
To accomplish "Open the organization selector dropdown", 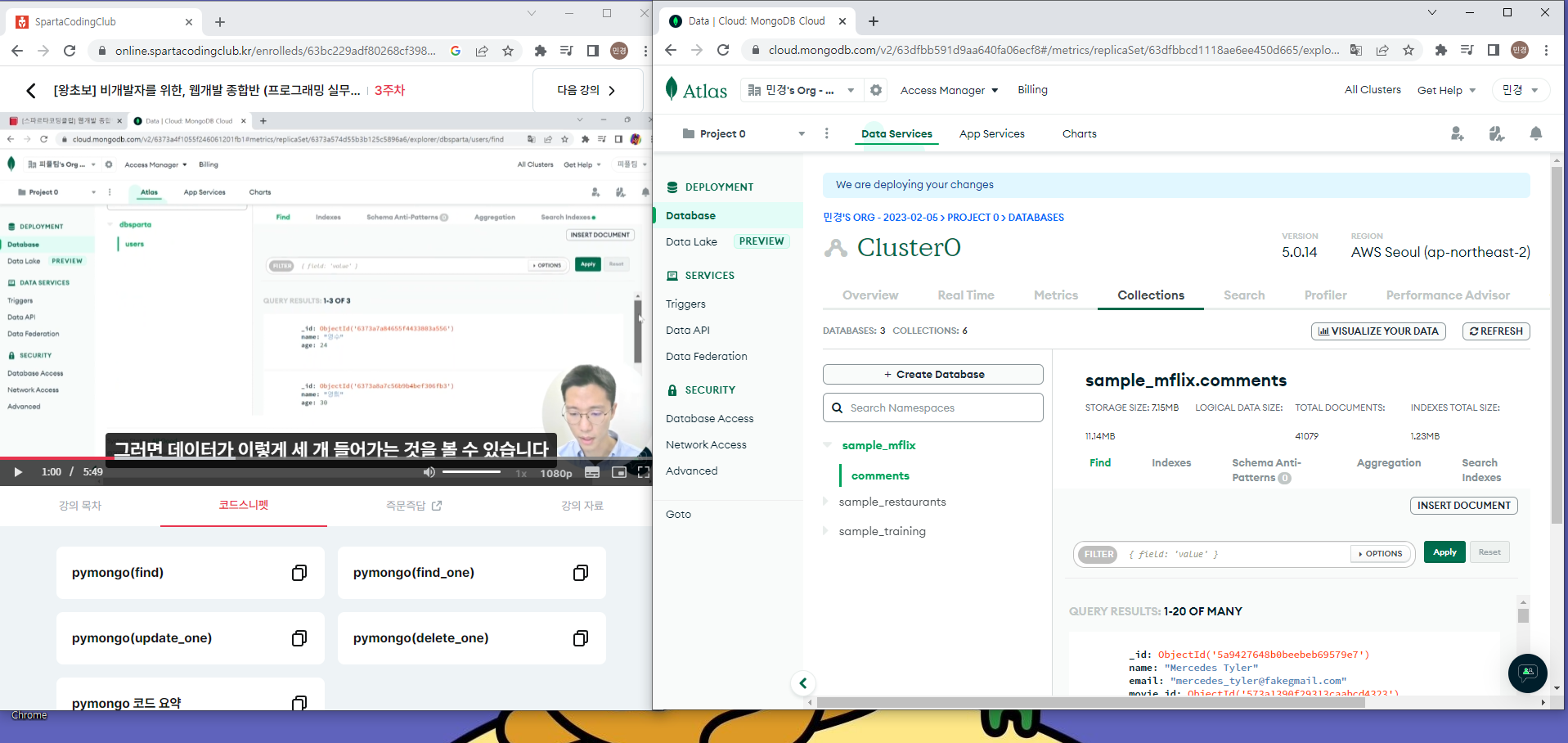I will 802,90.
